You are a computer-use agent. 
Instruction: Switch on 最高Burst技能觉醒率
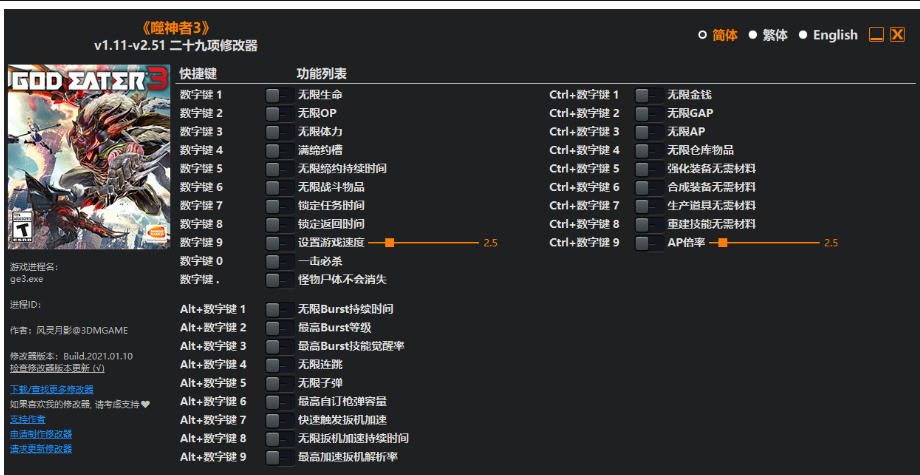(279, 346)
